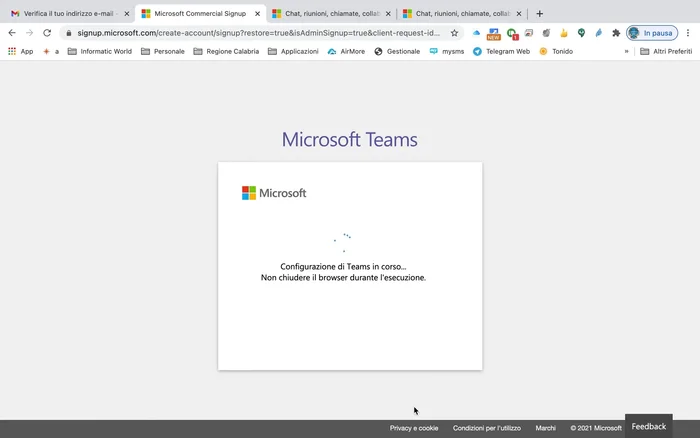Viewport: 700px width, 438px height.
Task: Click the browser forward arrow
Action: (x=29, y=33)
